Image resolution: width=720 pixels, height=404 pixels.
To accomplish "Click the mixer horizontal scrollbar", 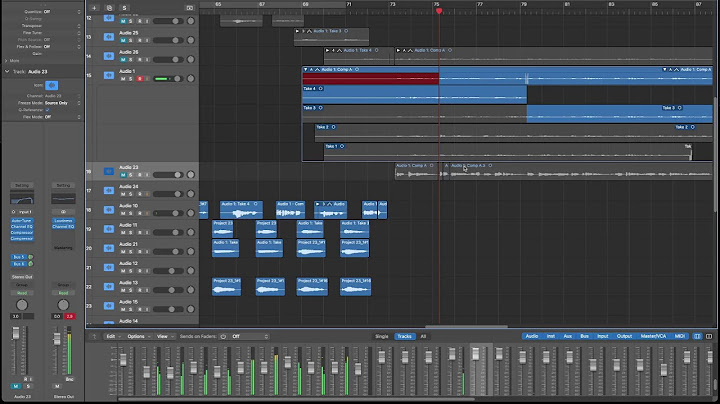I will [x=296, y=398].
